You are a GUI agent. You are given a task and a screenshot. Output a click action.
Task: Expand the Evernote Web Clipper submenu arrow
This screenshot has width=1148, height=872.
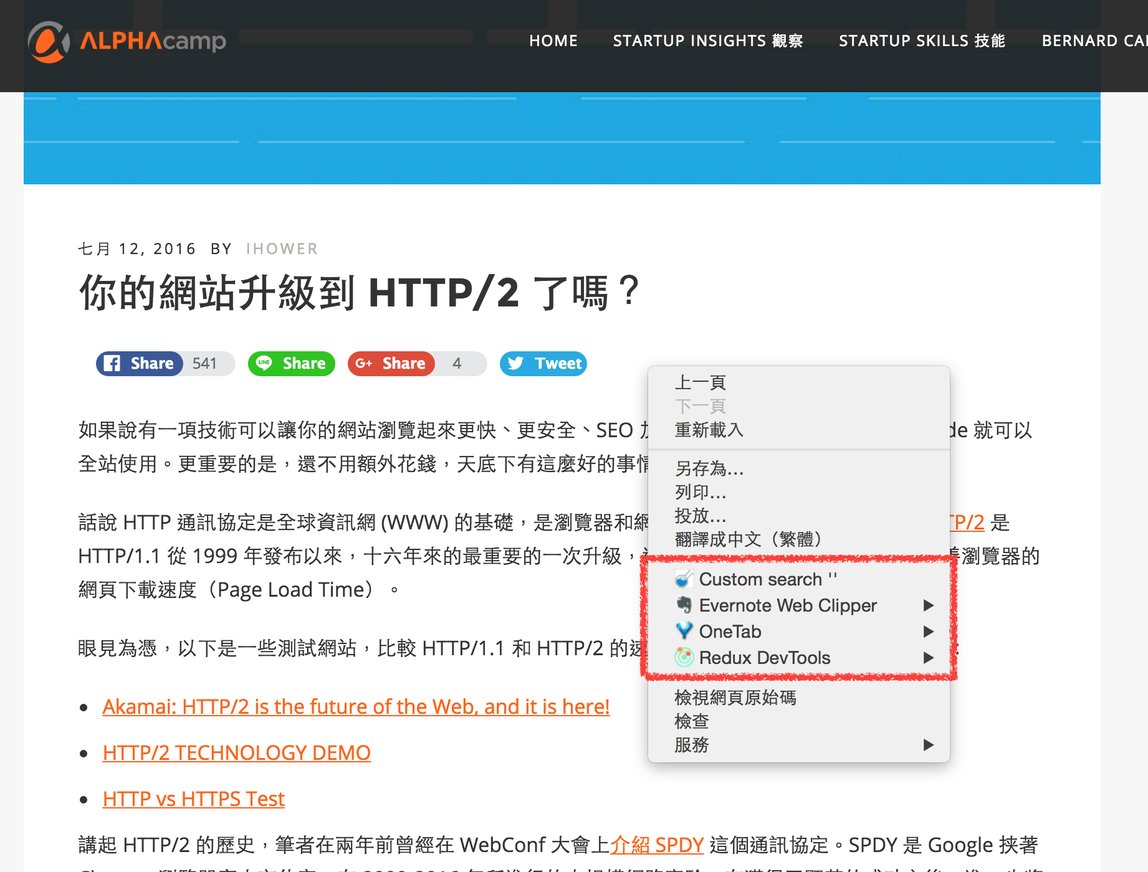928,606
